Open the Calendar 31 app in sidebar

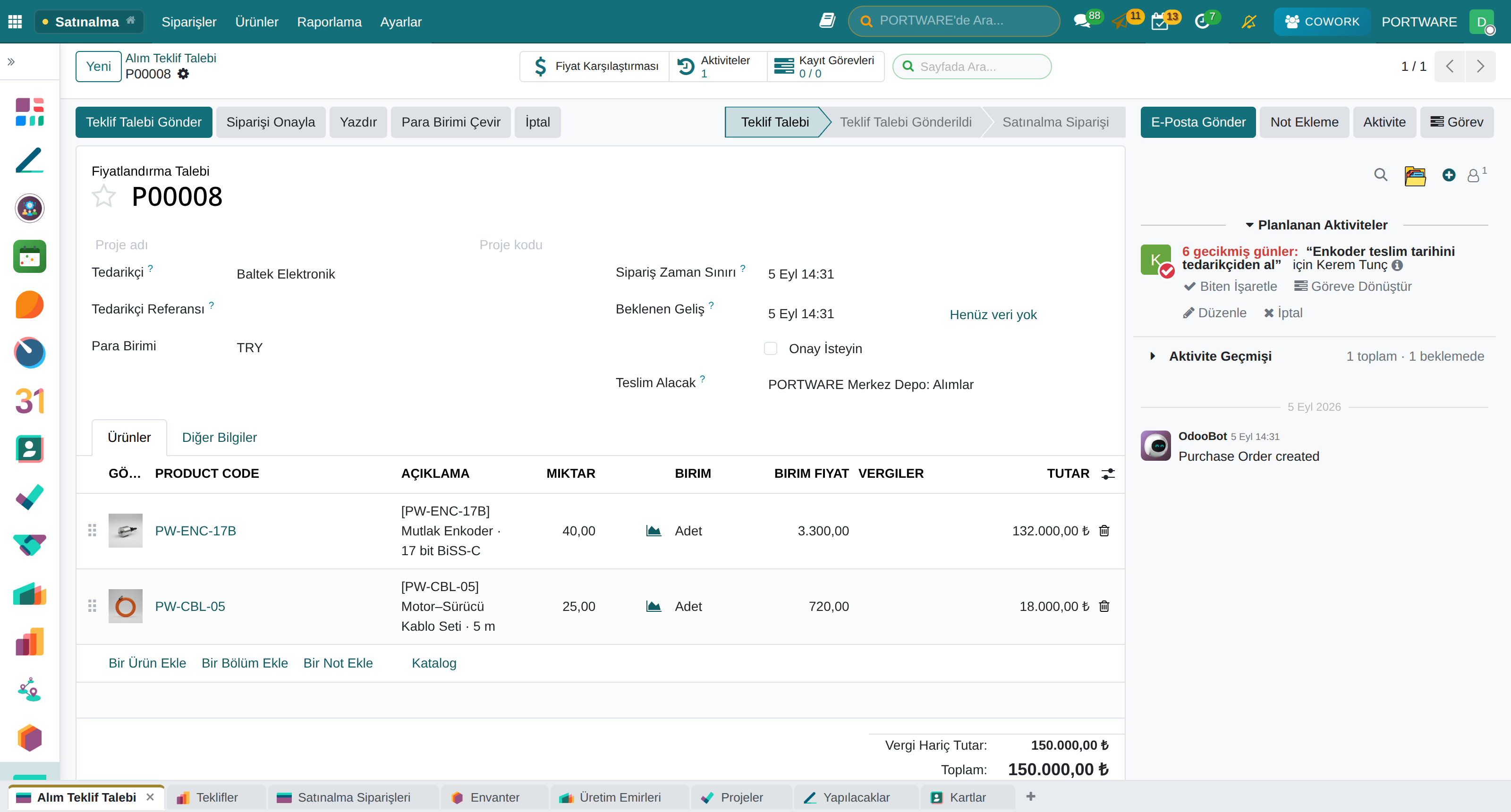pos(29,400)
